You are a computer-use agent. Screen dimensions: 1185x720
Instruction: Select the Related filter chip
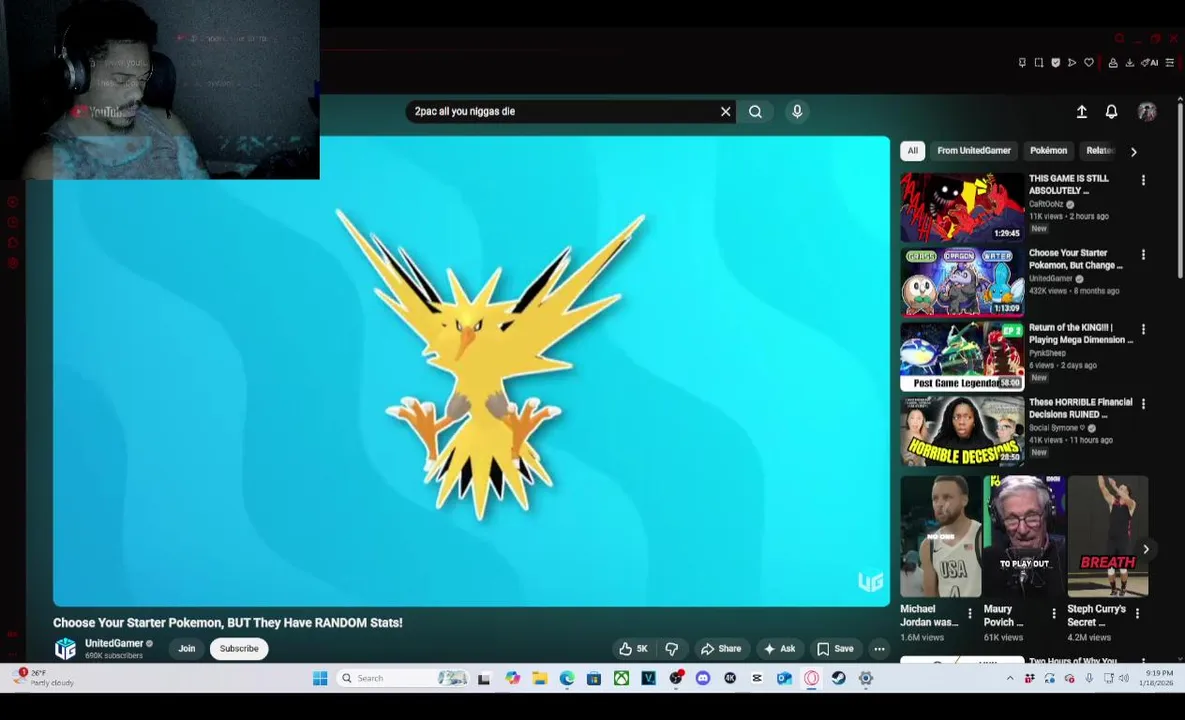coord(1100,150)
